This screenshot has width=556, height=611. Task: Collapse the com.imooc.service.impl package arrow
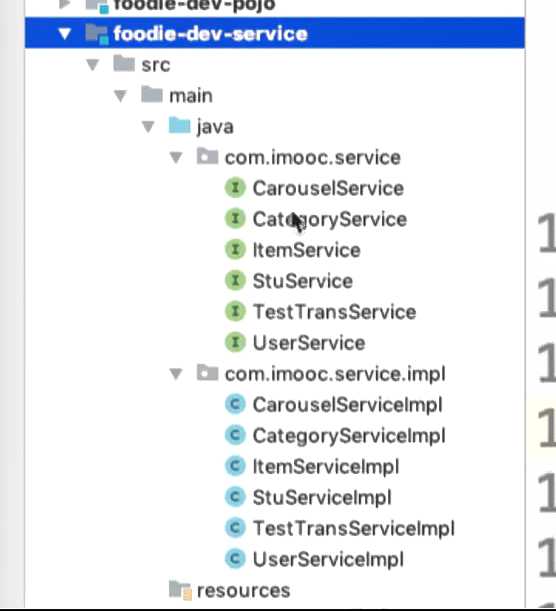[176, 374]
